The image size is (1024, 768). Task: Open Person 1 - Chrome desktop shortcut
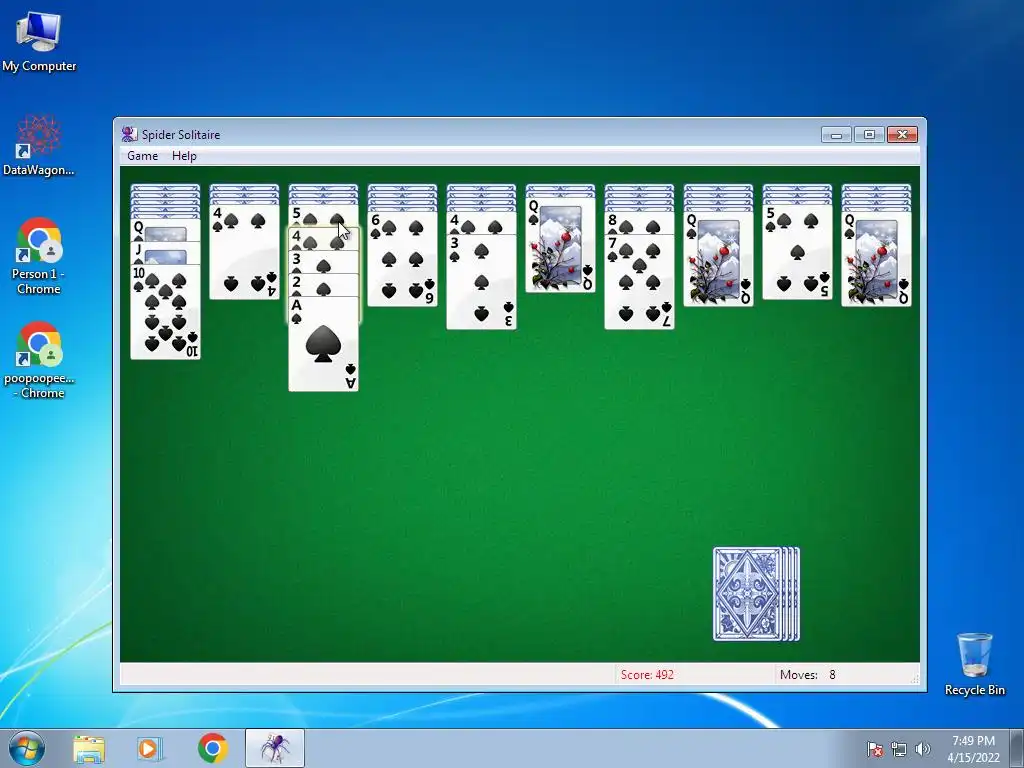pyautogui.click(x=39, y=257)
